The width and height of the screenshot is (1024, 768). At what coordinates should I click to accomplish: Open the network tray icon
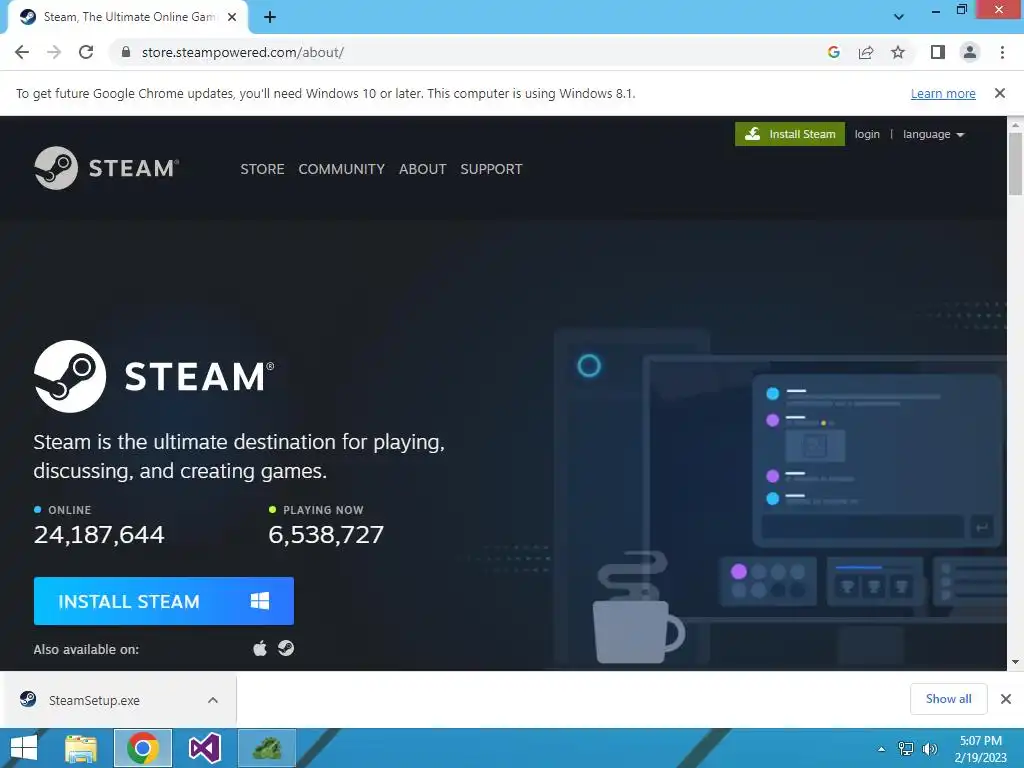click(906, 749)
